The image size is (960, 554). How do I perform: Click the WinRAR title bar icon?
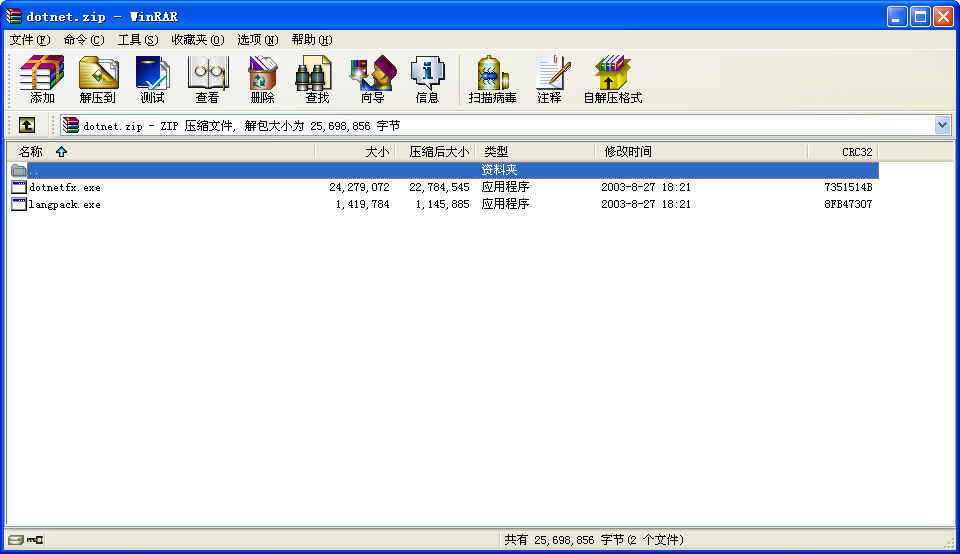[13, 16]
